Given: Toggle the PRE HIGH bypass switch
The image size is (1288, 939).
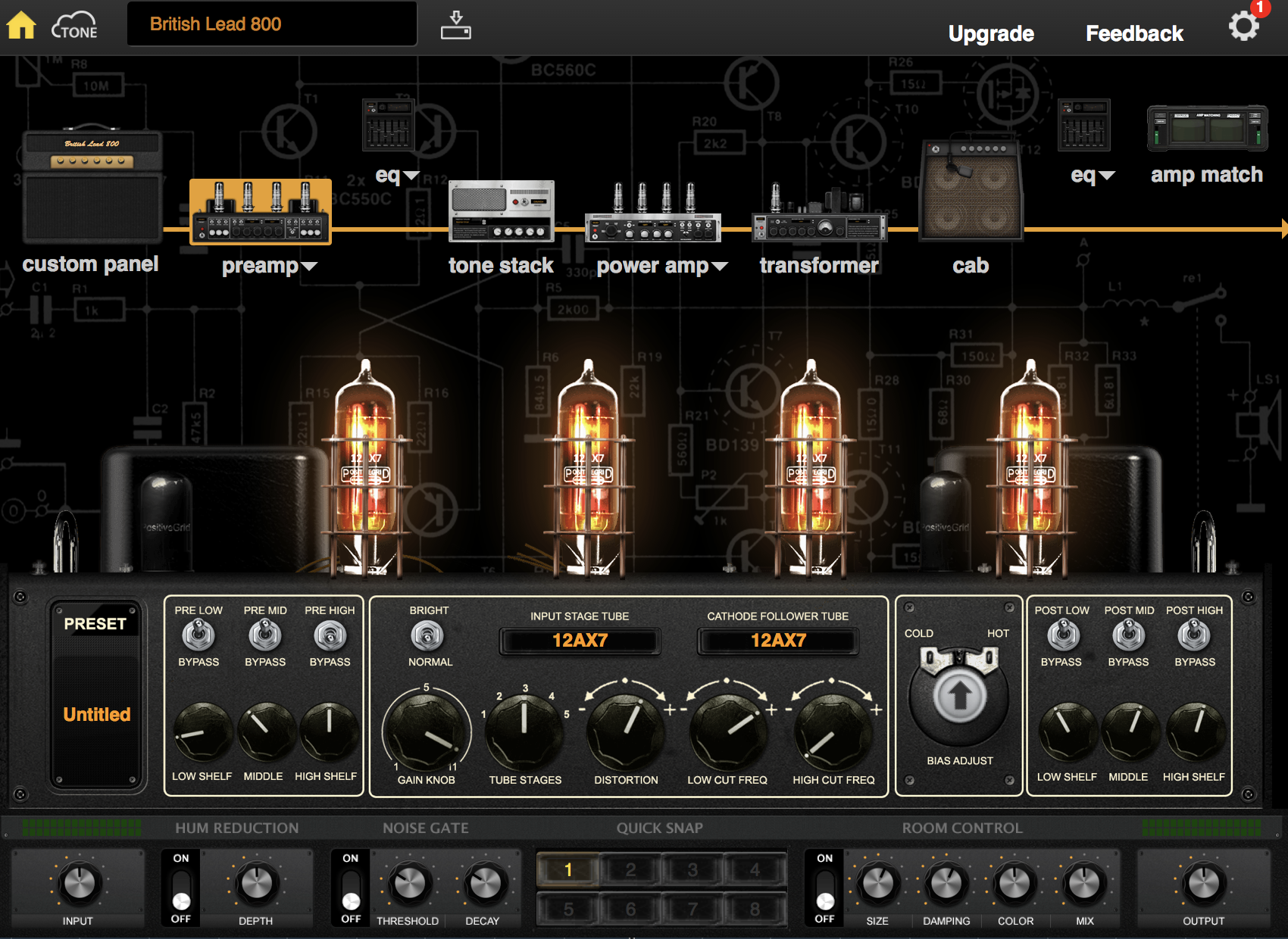Looking at the screenshot, I should (x=330, y=635).
